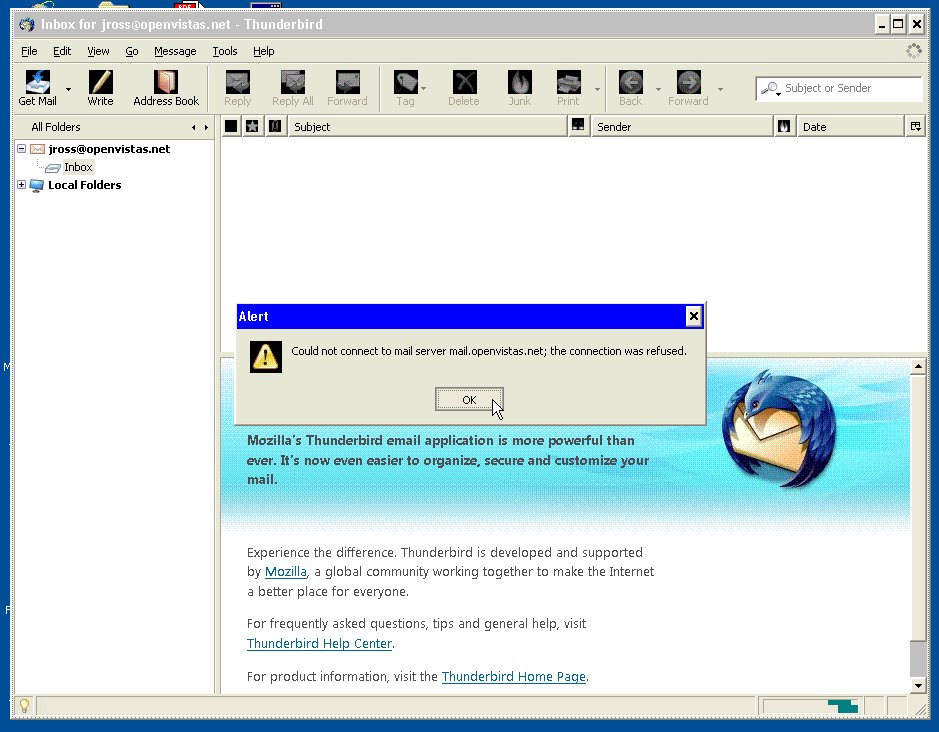This screenshot has width=939, height=732.
Task: Select Local Folders in the folder pane
Action: [x=84, y=184]
